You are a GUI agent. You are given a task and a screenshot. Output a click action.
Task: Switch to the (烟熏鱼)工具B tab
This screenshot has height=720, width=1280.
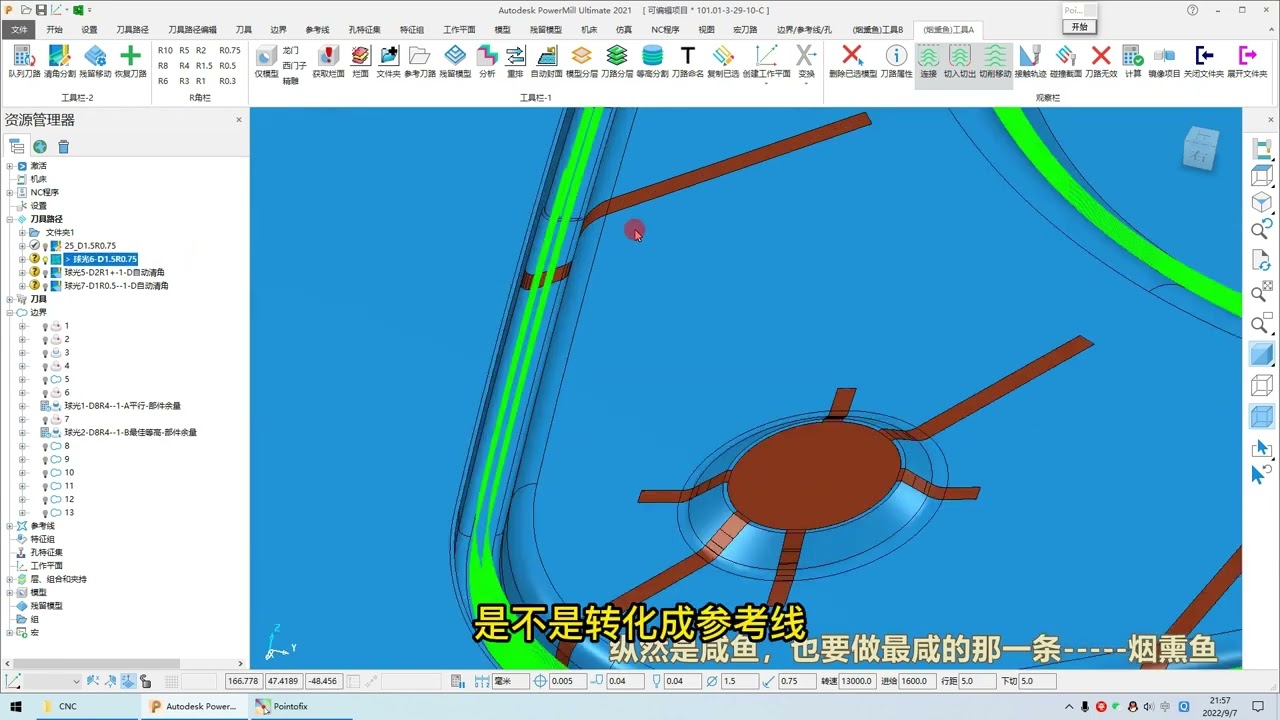pos(878,30)
